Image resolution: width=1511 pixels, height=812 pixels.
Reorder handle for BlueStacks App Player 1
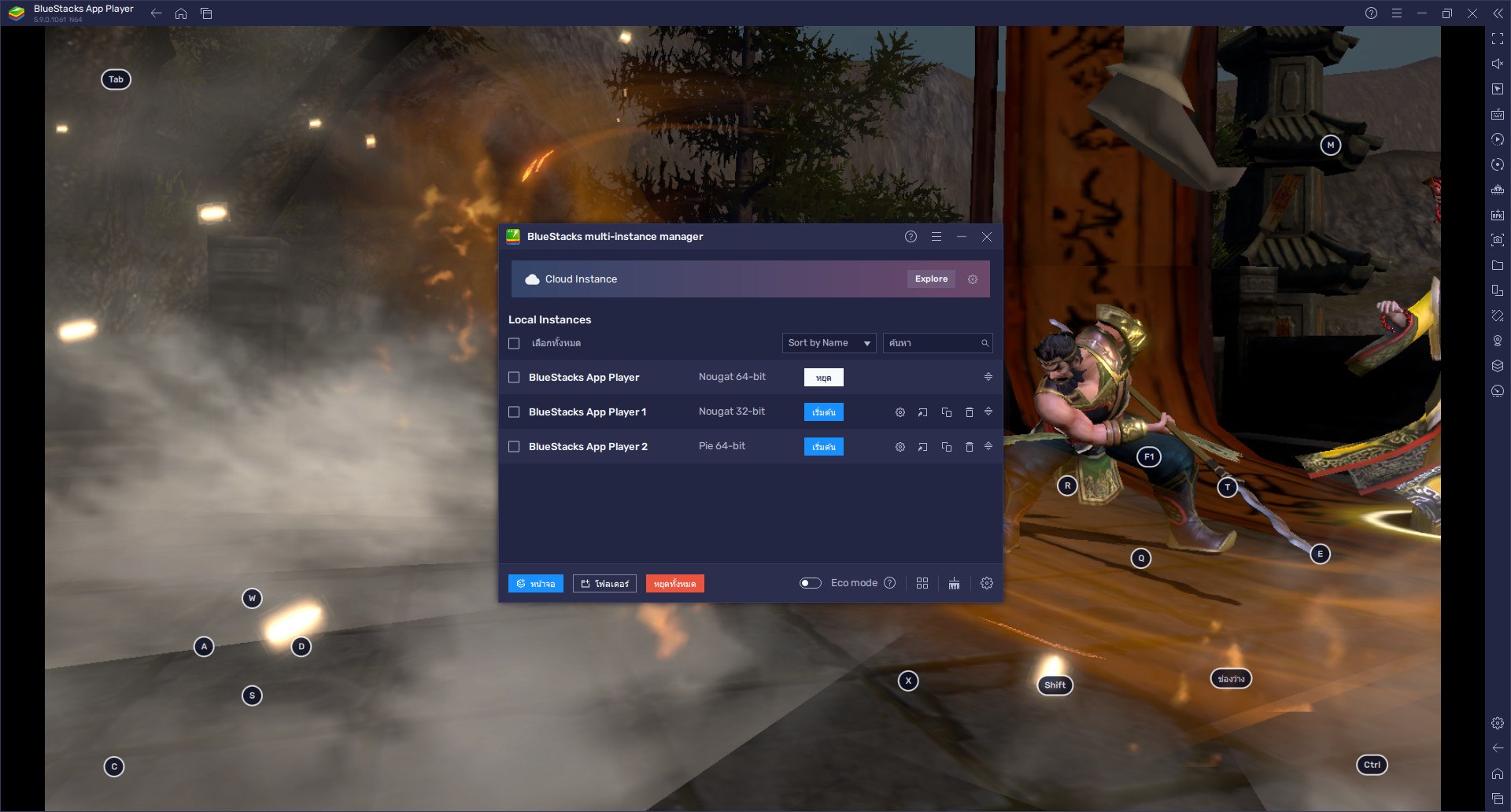988,412
